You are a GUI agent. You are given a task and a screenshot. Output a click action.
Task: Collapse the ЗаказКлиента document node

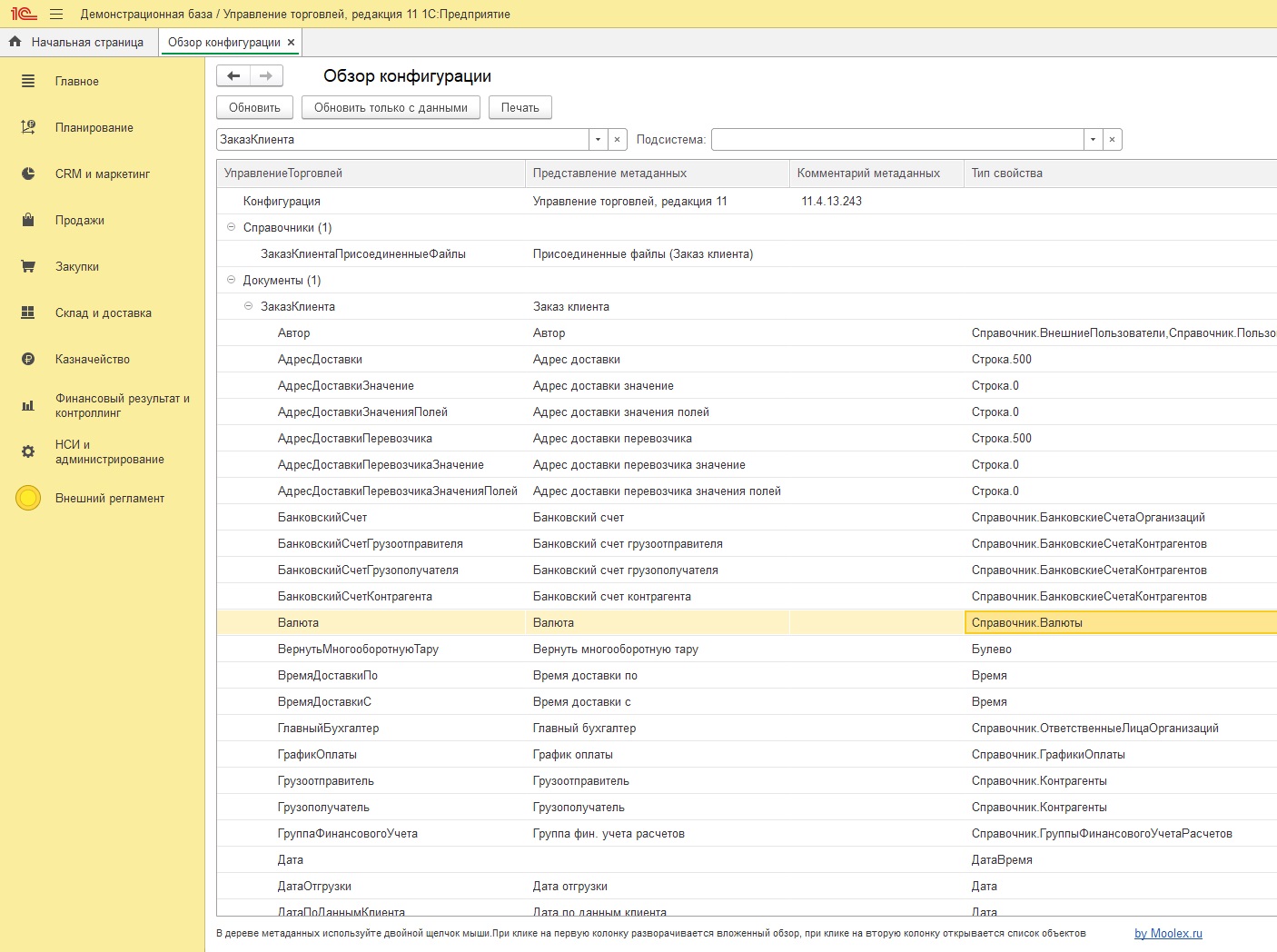248,306
